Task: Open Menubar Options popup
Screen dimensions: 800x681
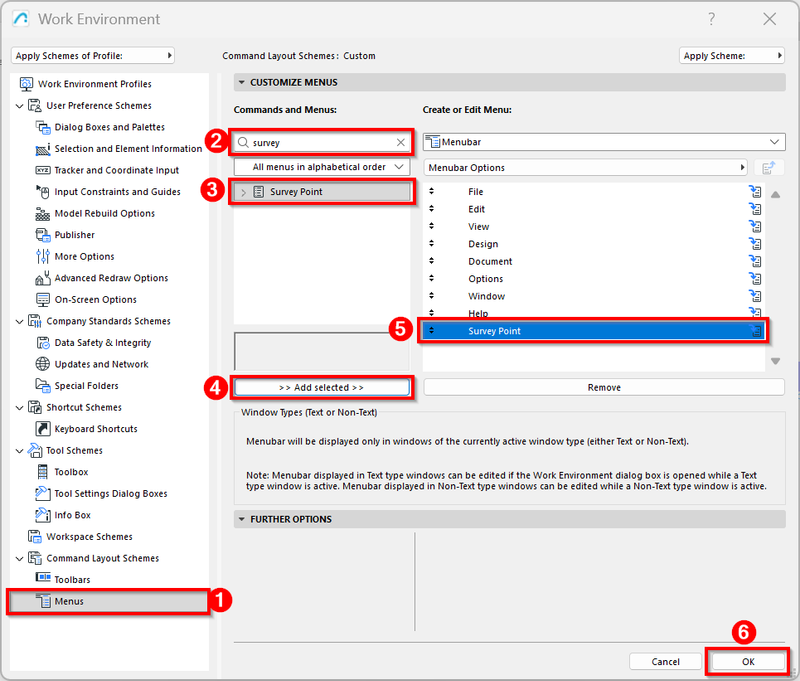Action: coord(585,167)
